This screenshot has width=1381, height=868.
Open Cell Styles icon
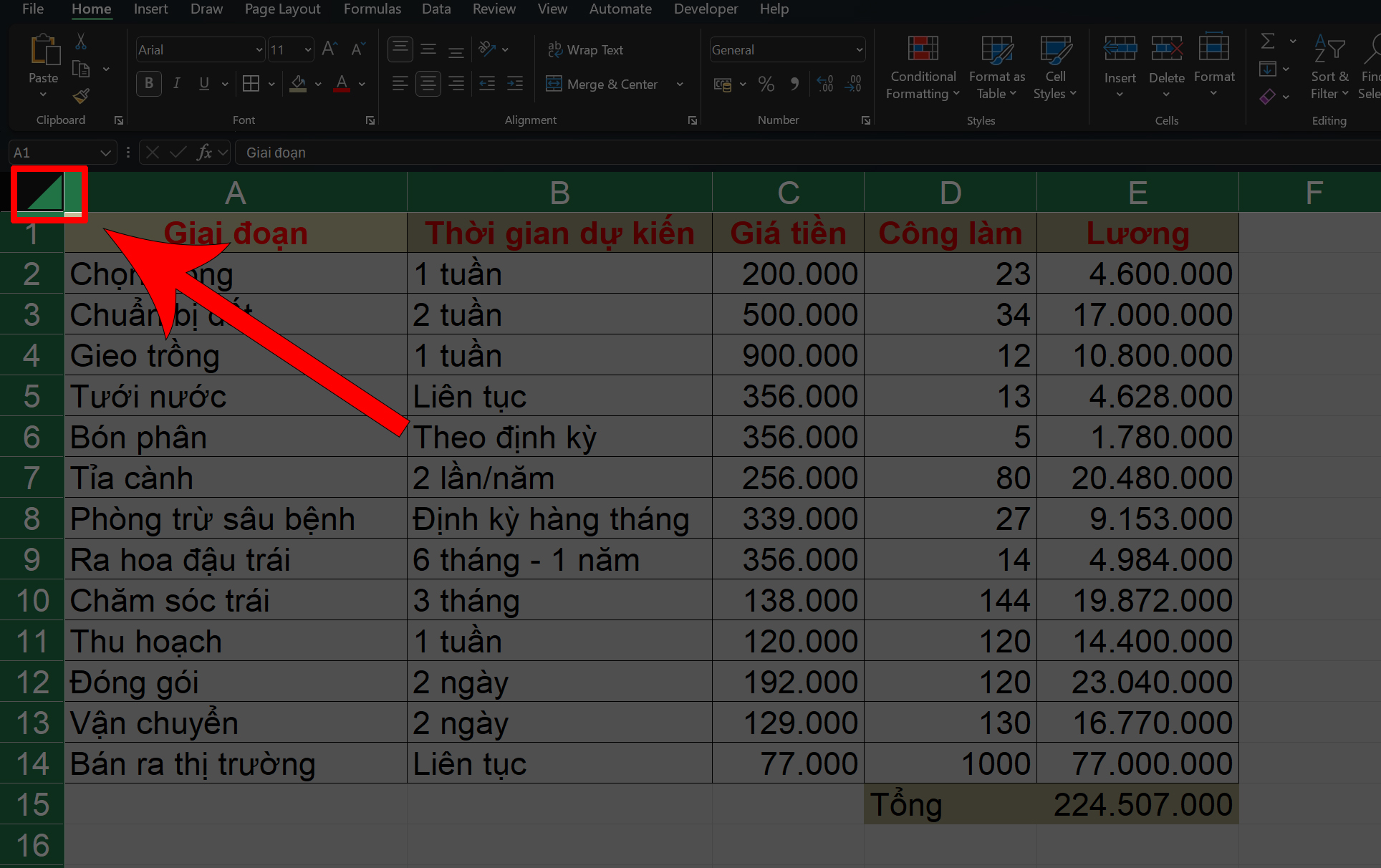pyautogui.click(x=1056, y=49)
